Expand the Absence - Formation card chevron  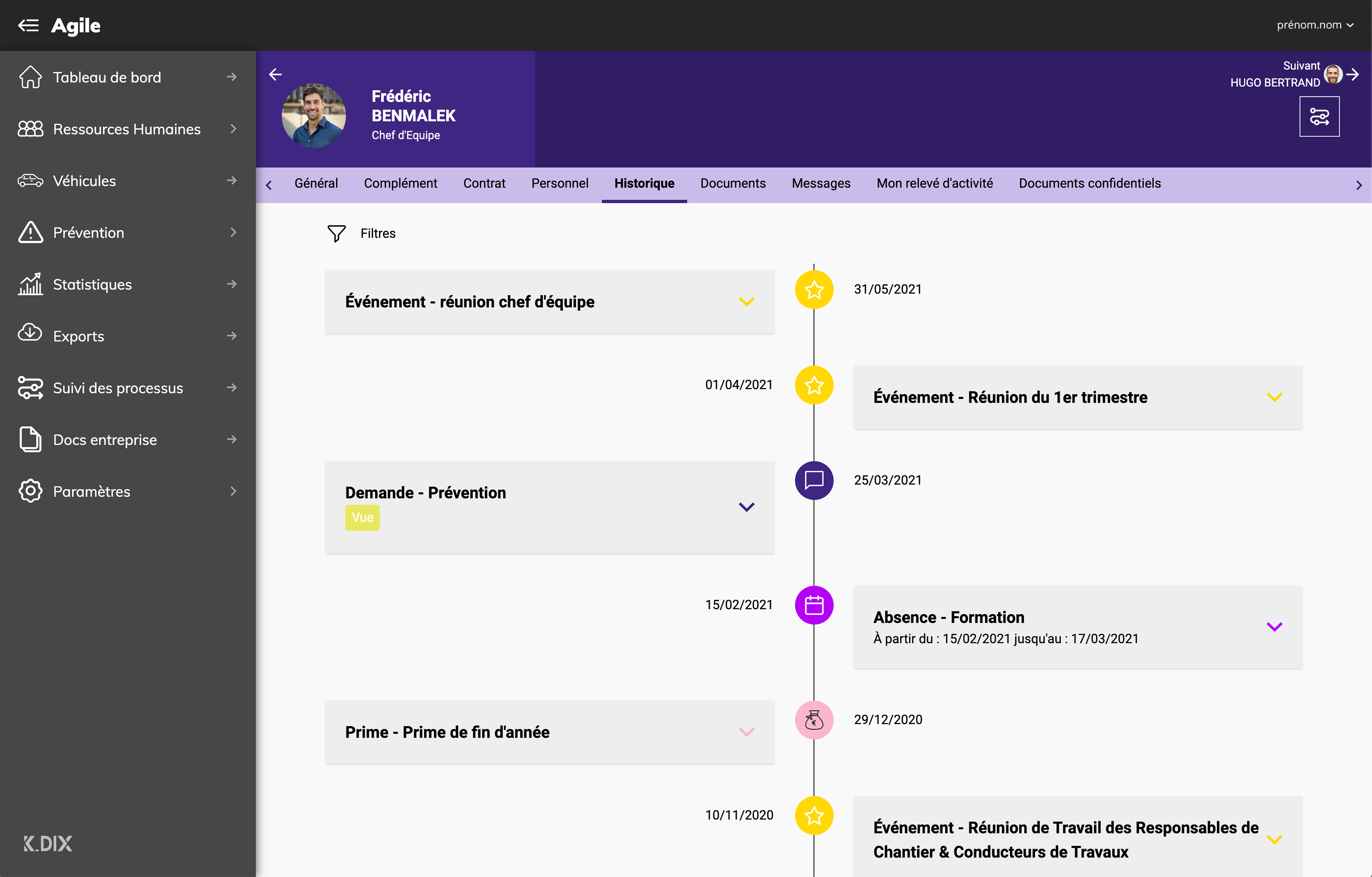pos(1274,627)
